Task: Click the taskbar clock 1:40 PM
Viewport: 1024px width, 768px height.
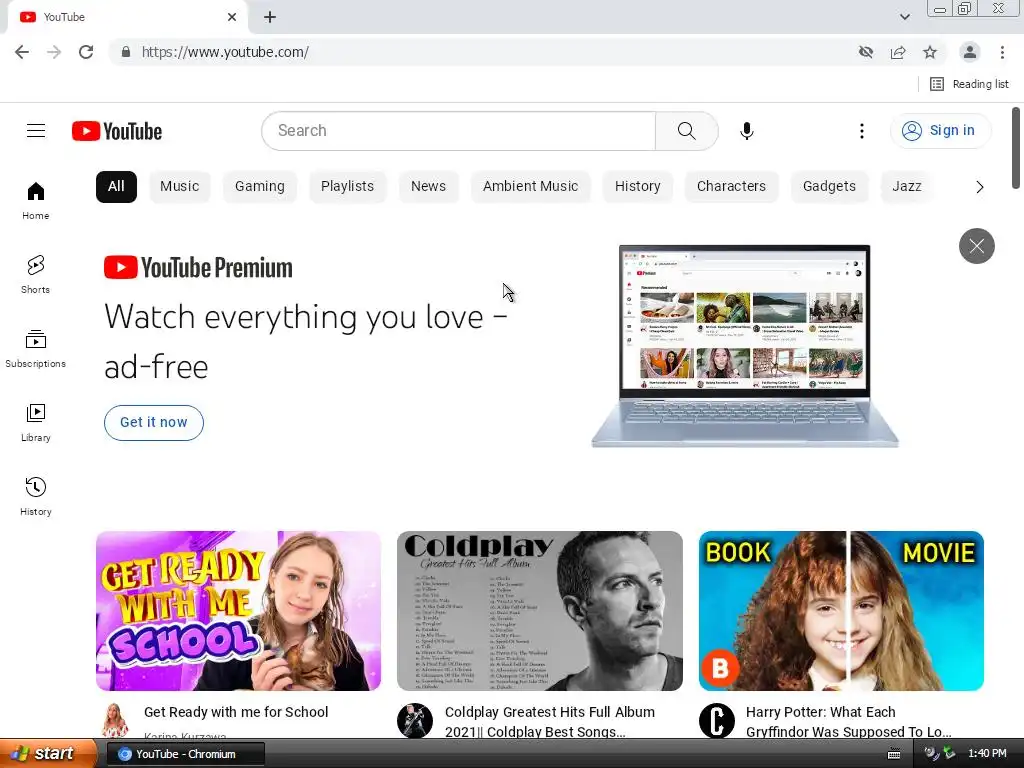Action: click(987, 754)
